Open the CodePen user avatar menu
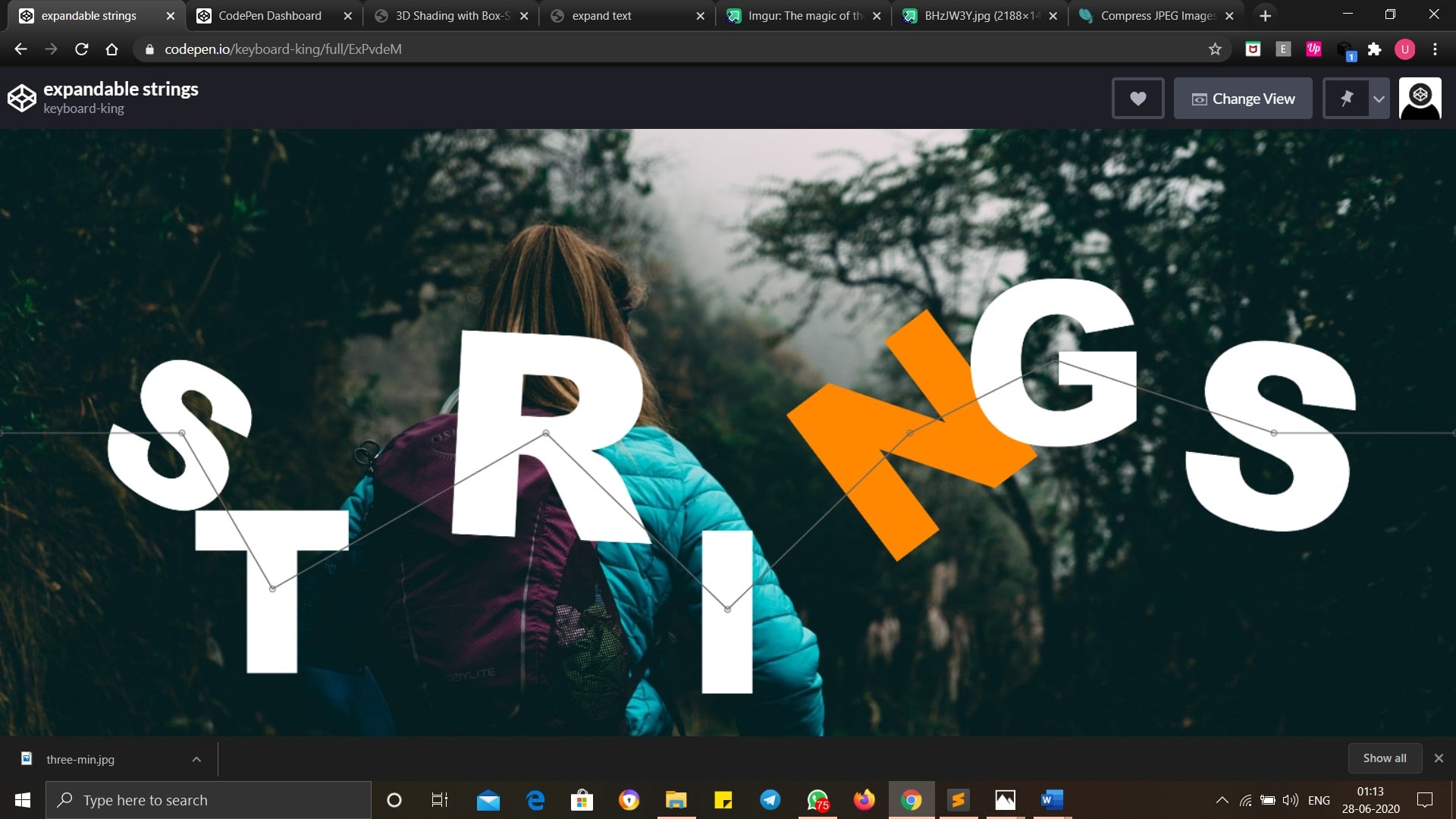This screenshot has width=1456, height=819. (x=1420, y=99)
